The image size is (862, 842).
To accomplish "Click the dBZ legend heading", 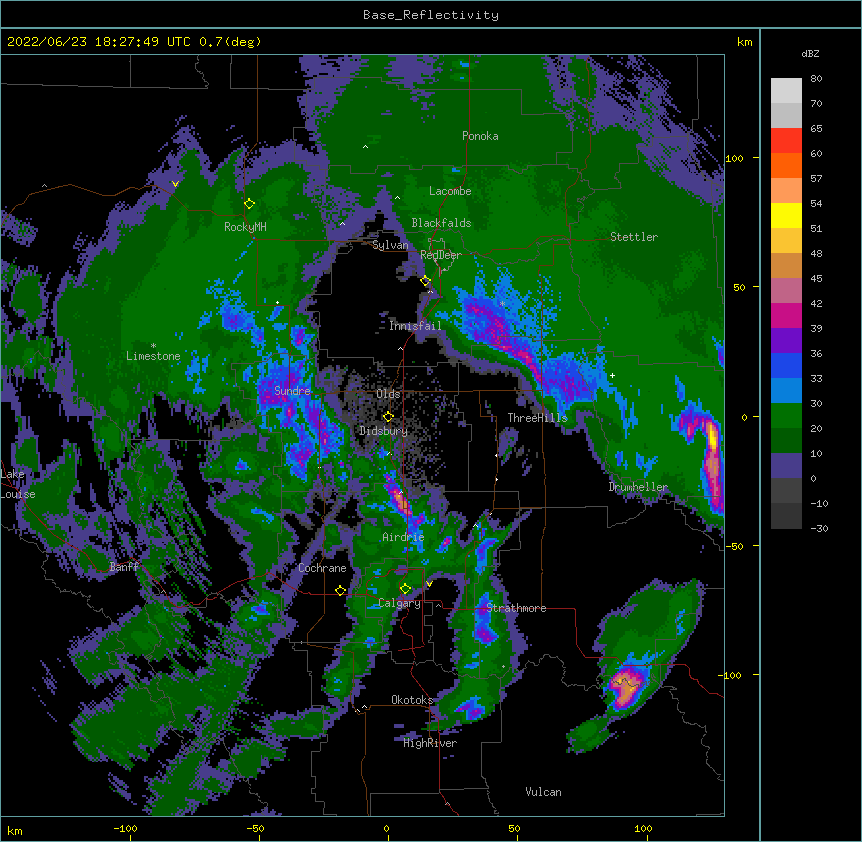I will [810, 54].
